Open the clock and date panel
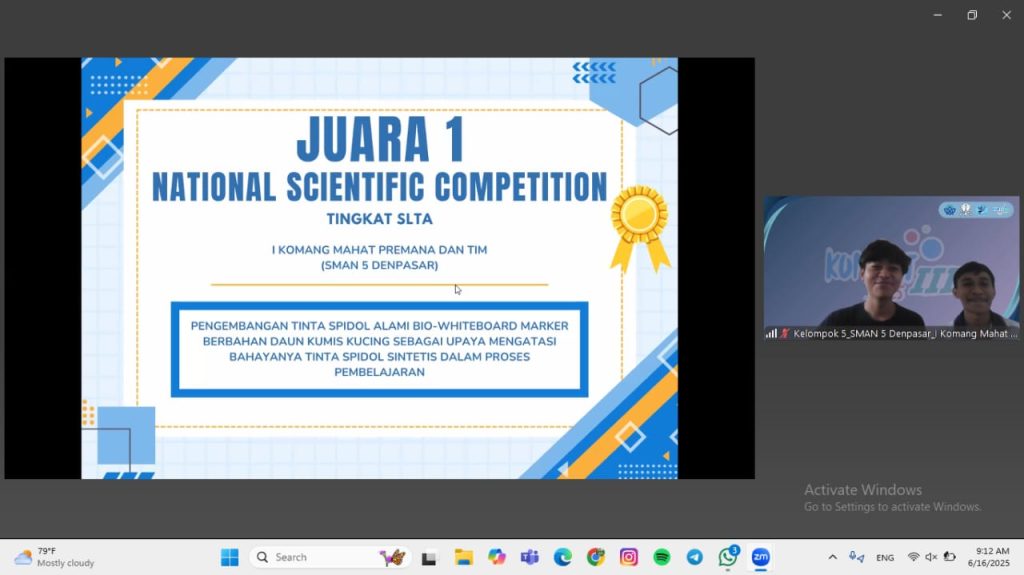 click(992, 557)
